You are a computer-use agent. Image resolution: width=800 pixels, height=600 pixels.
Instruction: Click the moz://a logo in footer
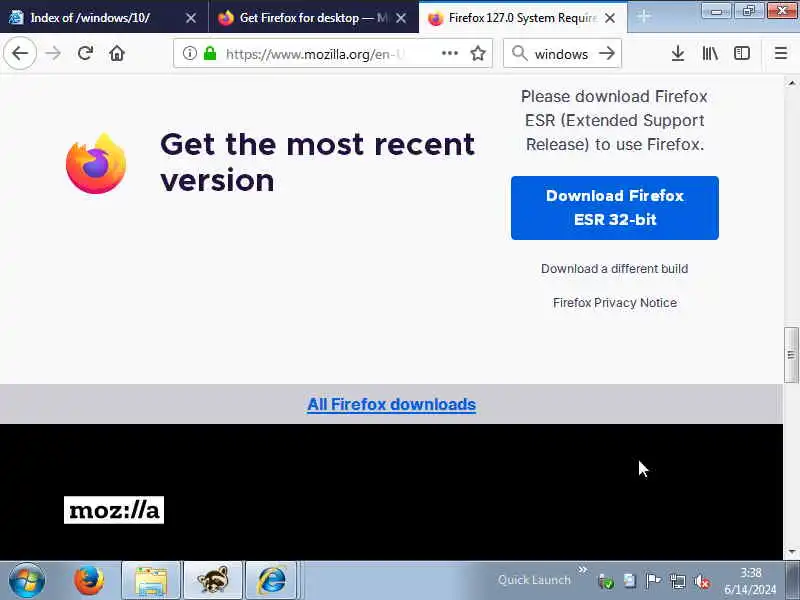pos(114,510)
